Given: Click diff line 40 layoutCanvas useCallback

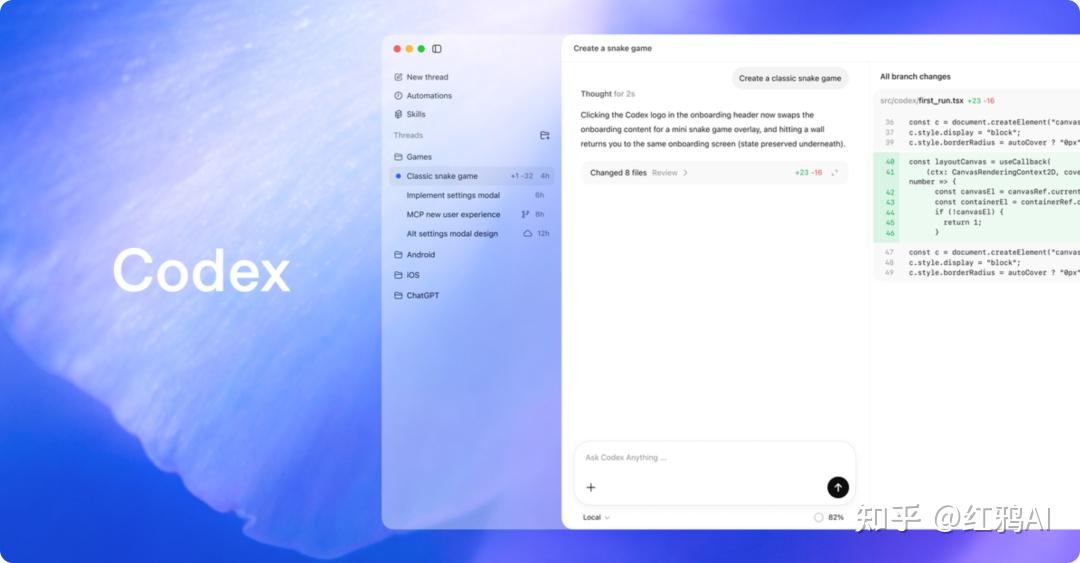Looking at the screenshot, I should tap(977, 162).
